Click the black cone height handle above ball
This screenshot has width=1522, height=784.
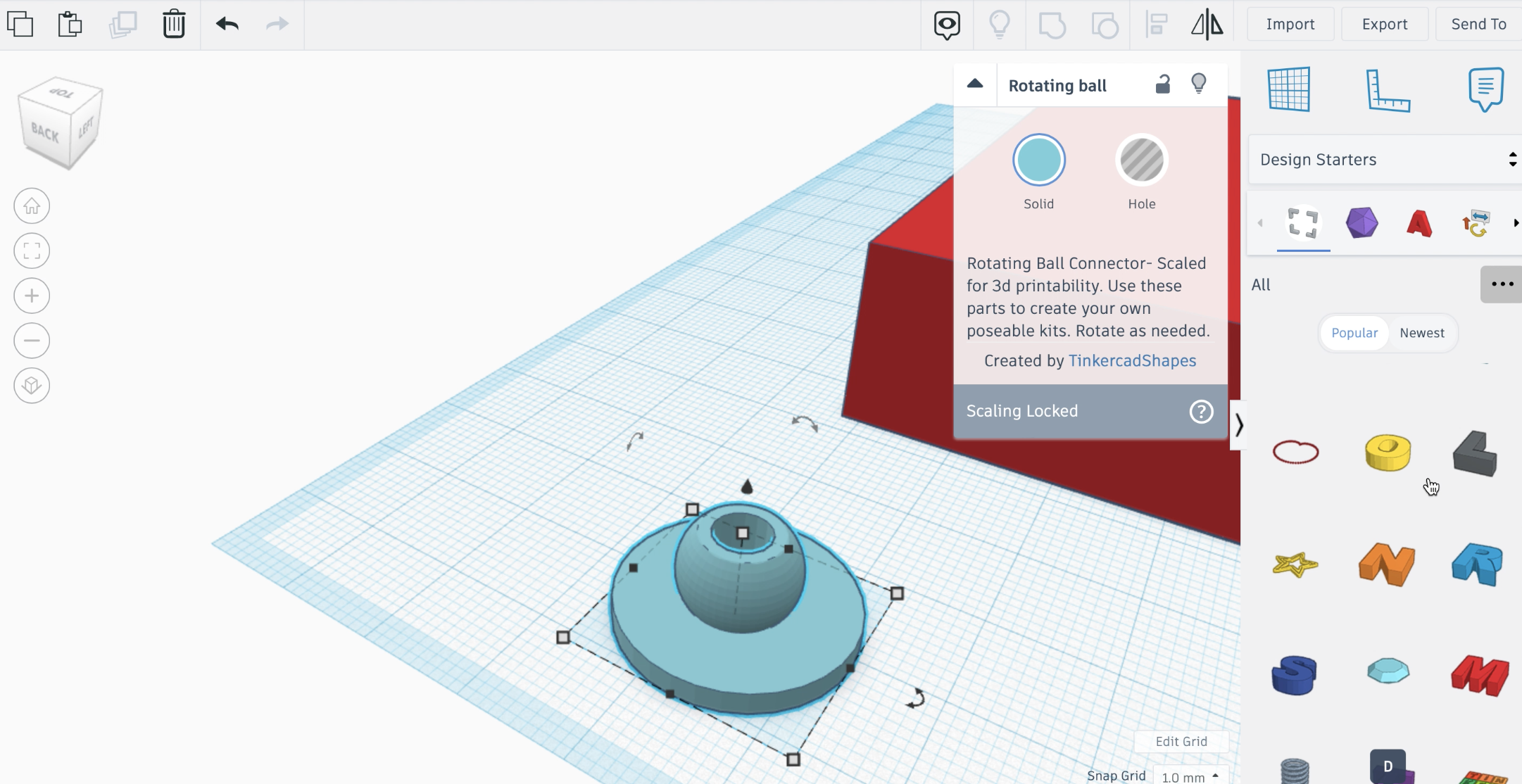[747, 486]
